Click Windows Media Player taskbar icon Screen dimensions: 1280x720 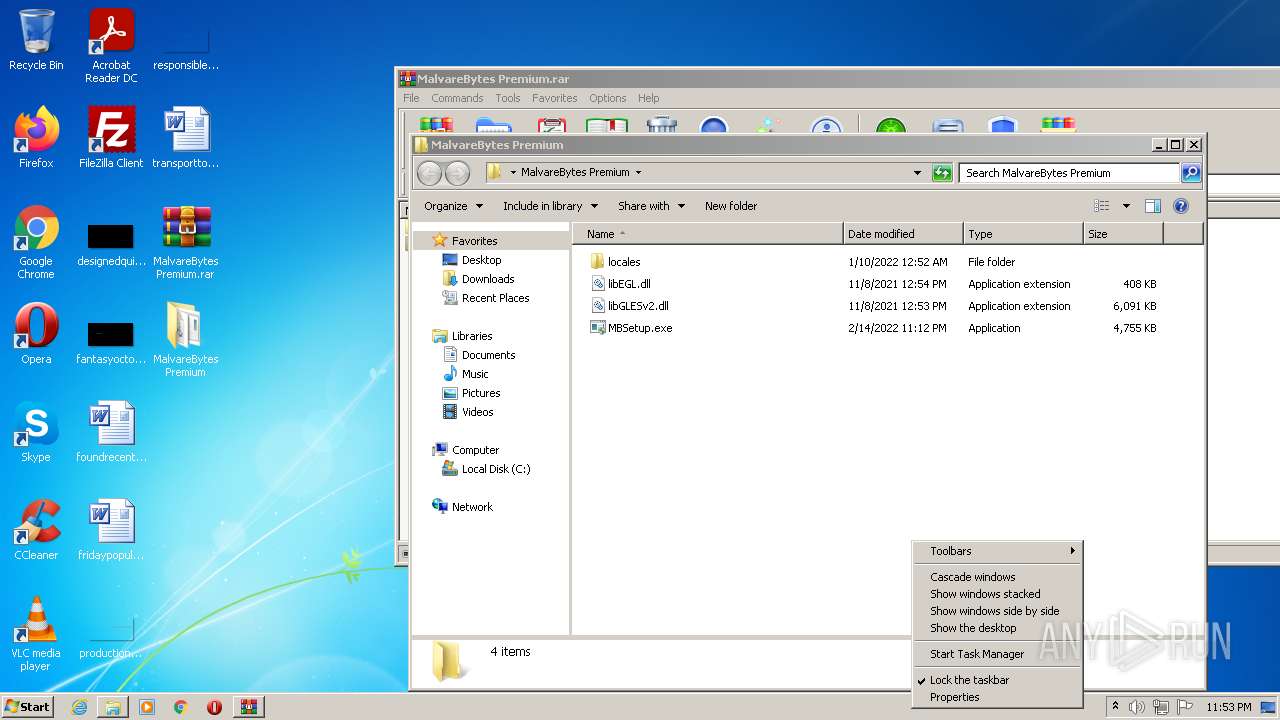click(x=147, y=707)
